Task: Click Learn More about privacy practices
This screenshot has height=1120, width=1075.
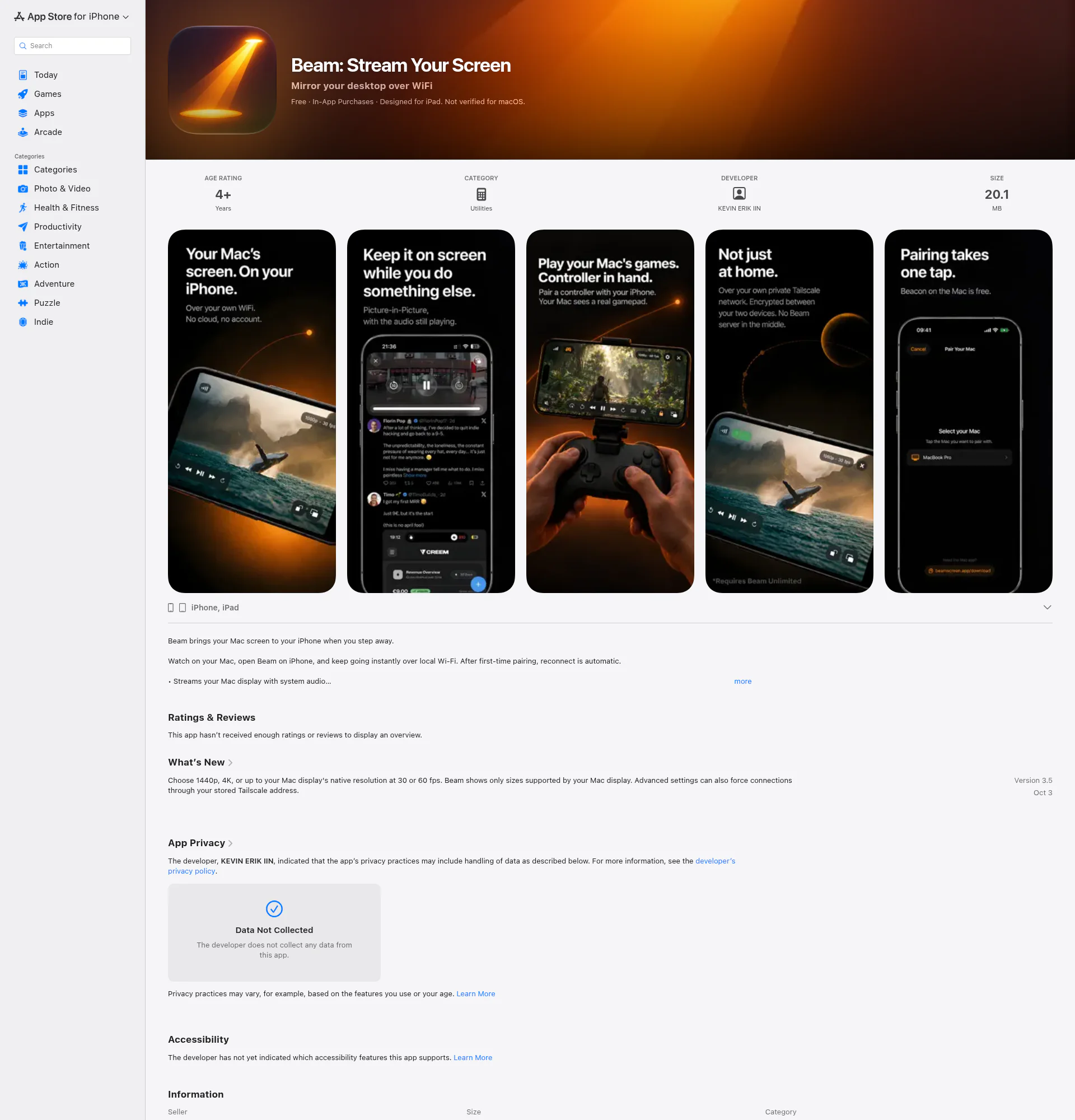Action: point(476,993)
